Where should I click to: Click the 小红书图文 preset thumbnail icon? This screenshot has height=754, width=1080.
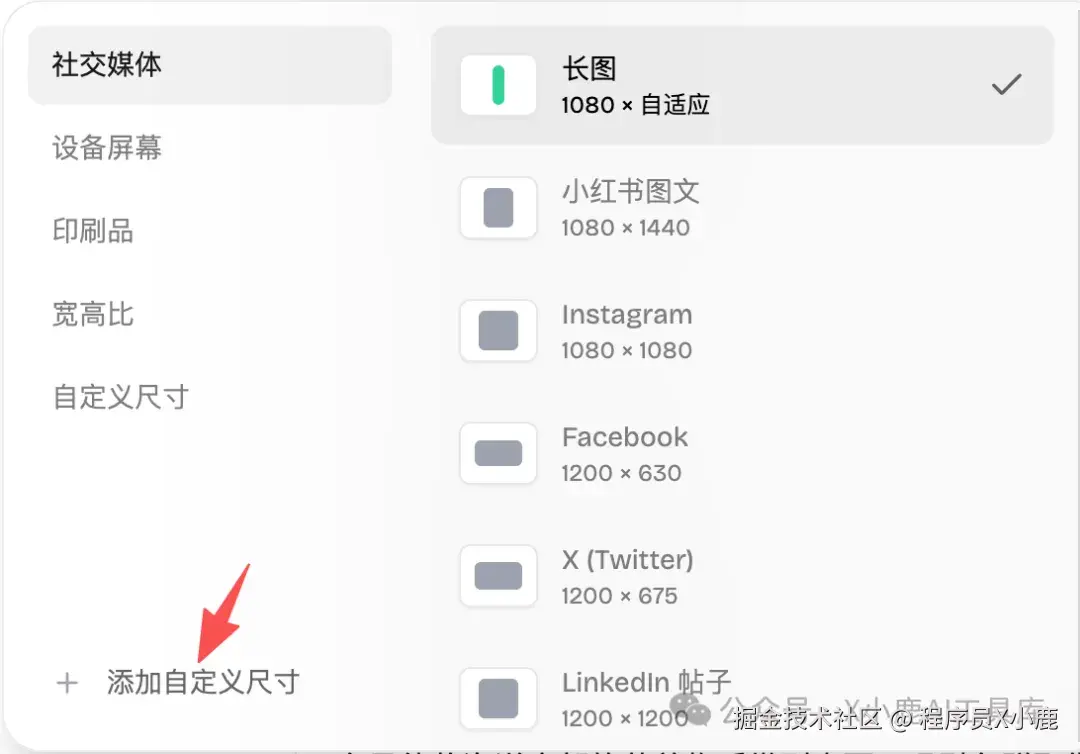click(x=497, y=208)
